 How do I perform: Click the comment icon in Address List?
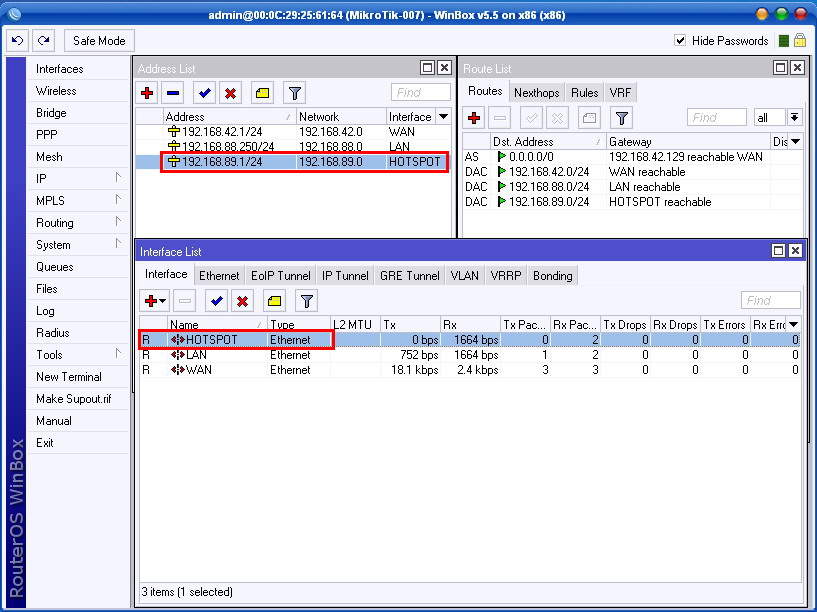coord(262,93)
